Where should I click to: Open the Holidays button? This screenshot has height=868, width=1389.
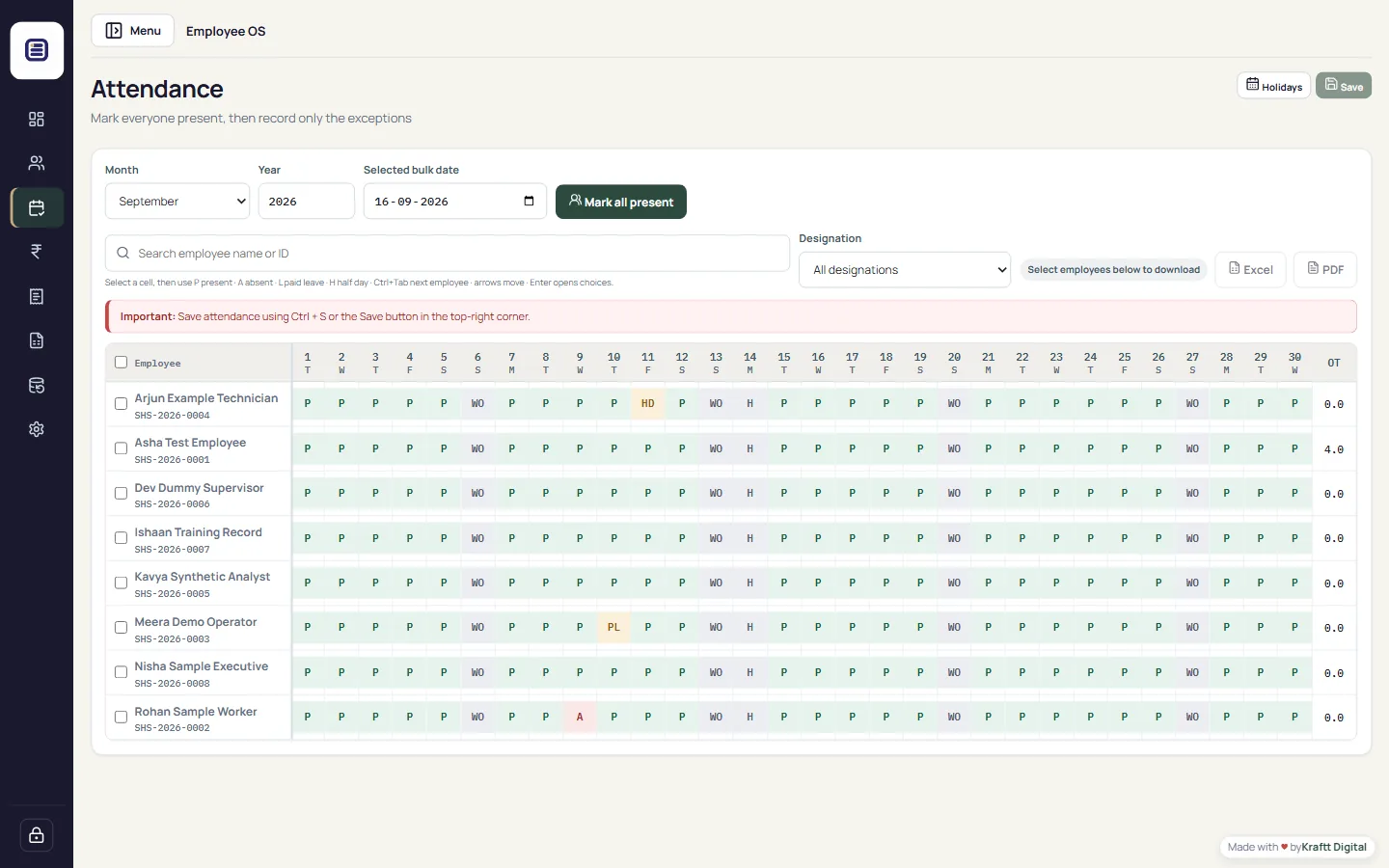pyautogui.click(x=1273, y=86)
